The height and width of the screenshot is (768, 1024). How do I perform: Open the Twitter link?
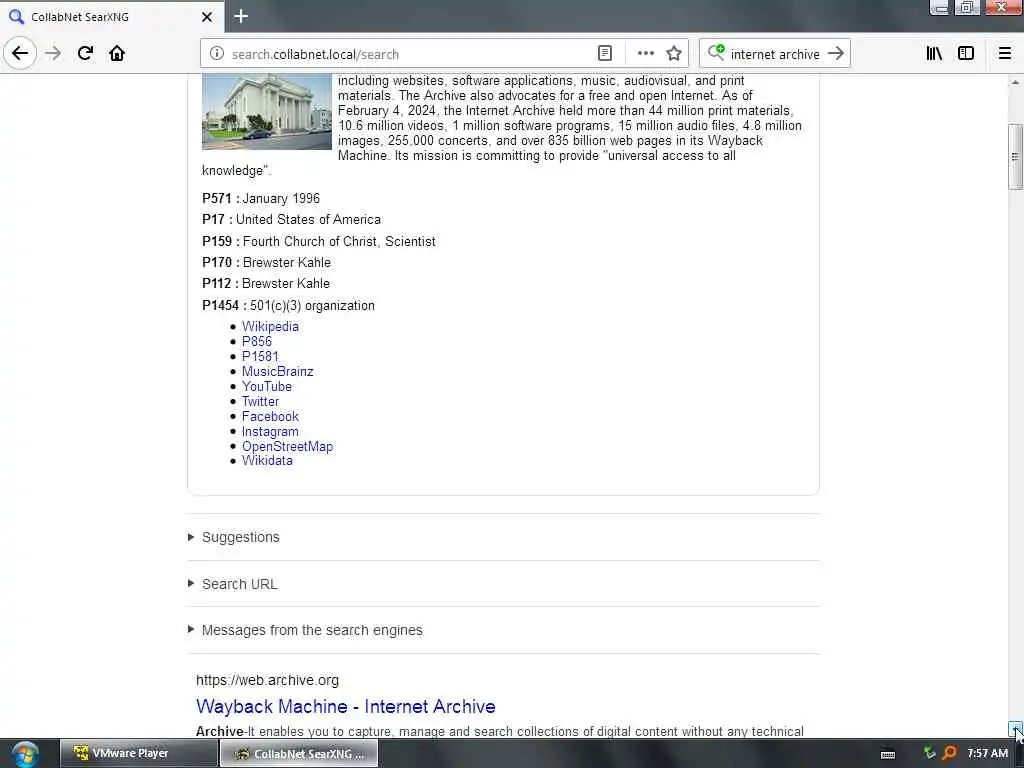click(x=260, y=402)
